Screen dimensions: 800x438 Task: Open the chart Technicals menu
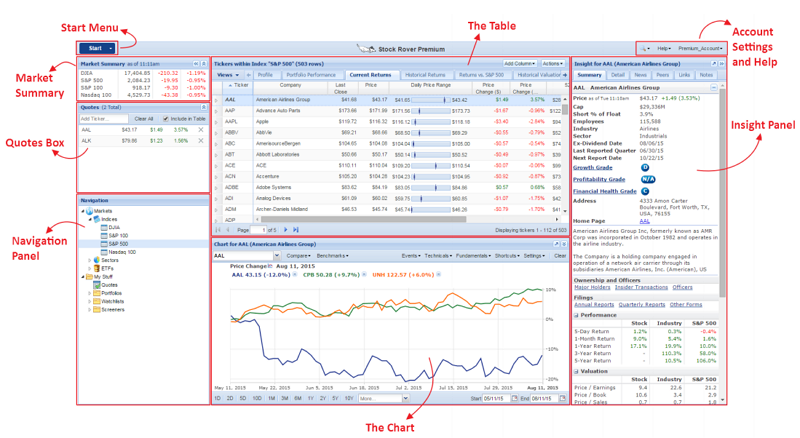(438, 256)
